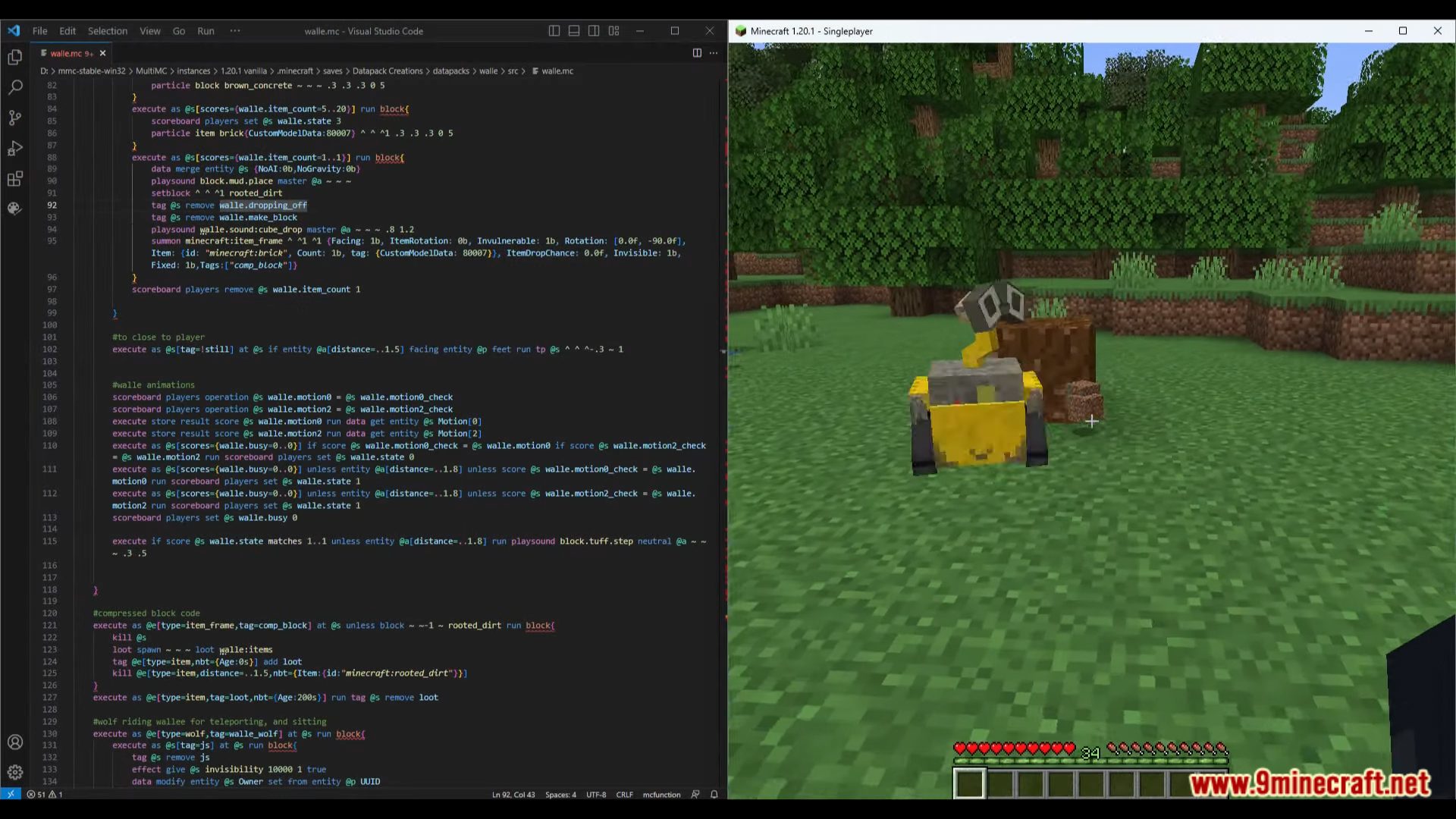Open the Explorer view in activity bar
The height and width of the screenshot is (819, 1456).
point(14,57)
